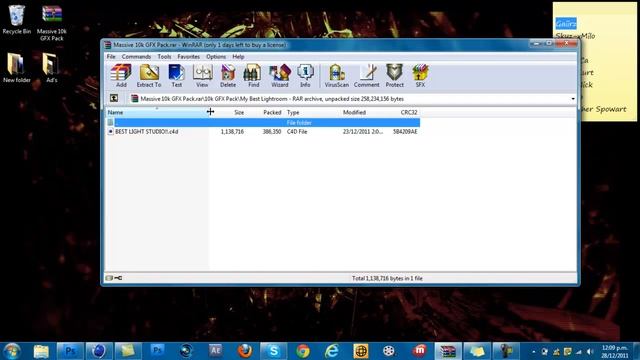Open Windows Explorer from the taskbar
Screen dimensions: 640x360
pyautogui.click(x=41, y=351)
